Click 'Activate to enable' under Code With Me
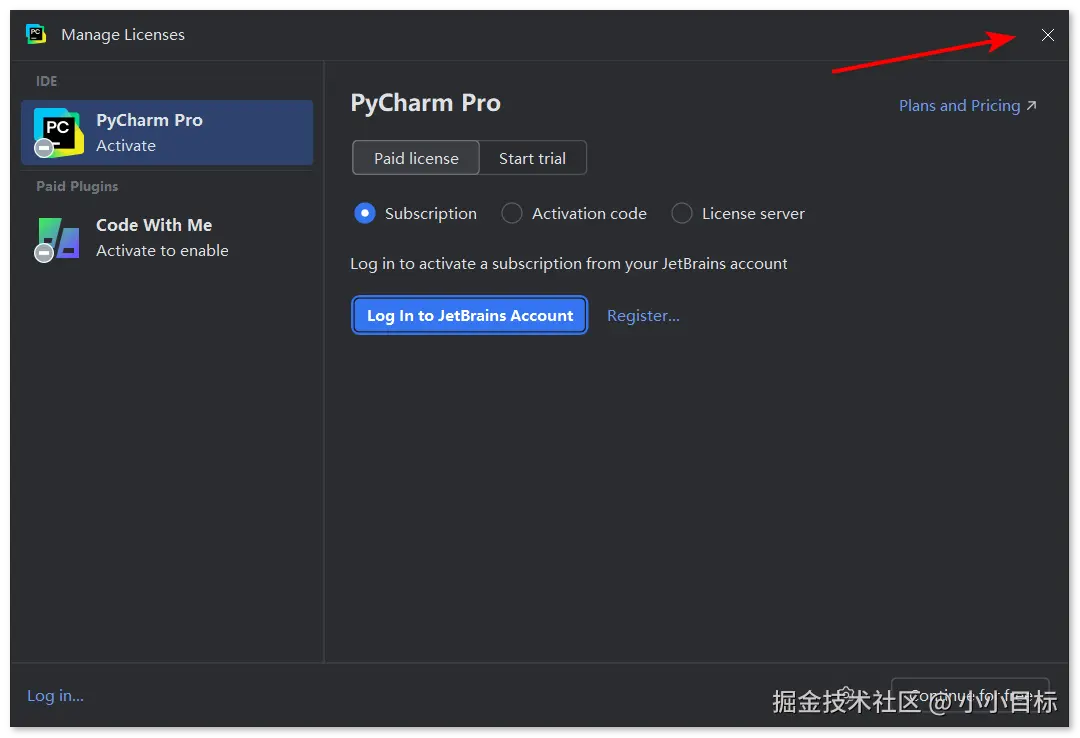 coord(162,250)
